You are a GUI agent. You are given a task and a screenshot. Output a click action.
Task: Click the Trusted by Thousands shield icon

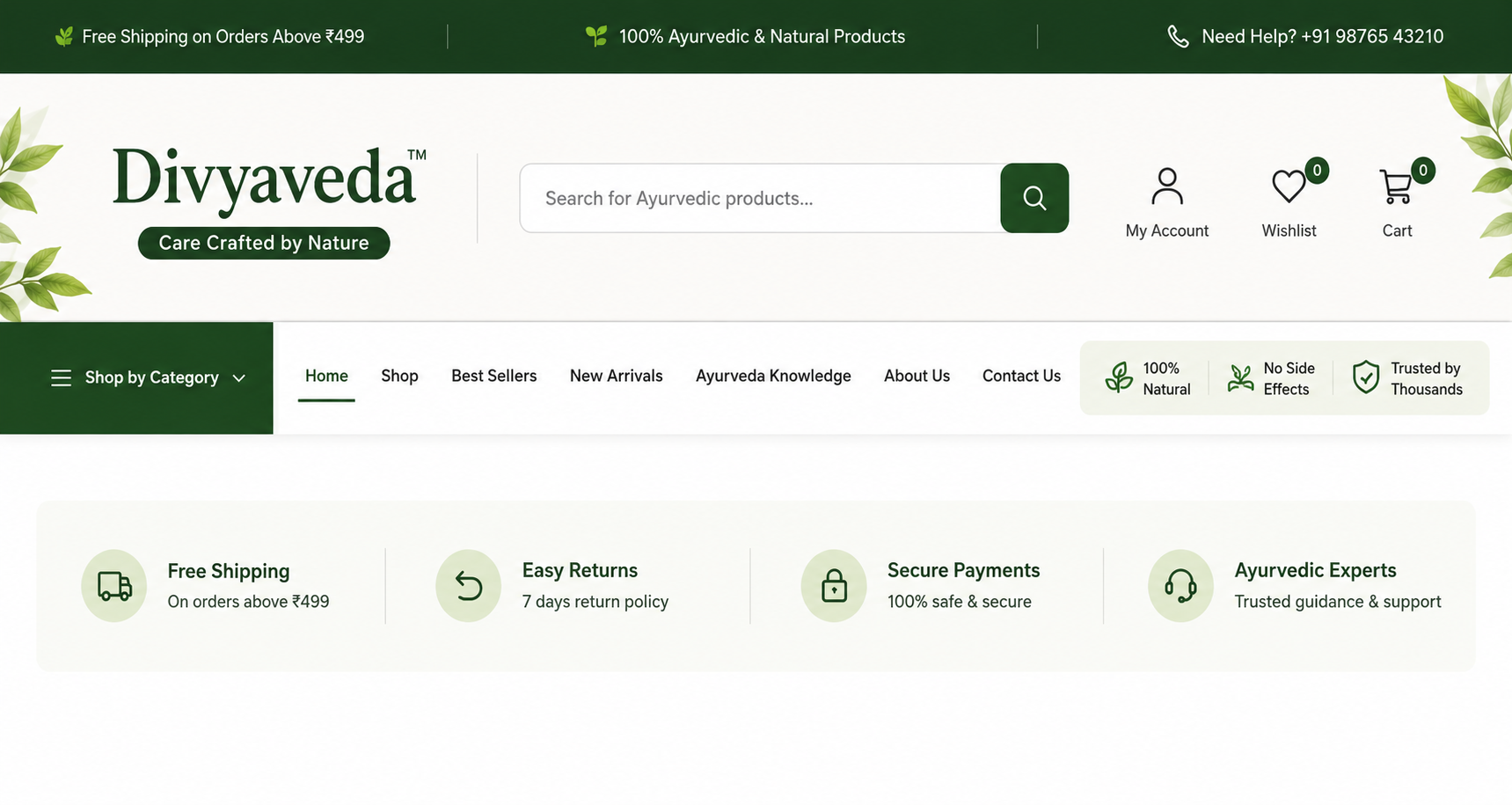[1365, 377]
